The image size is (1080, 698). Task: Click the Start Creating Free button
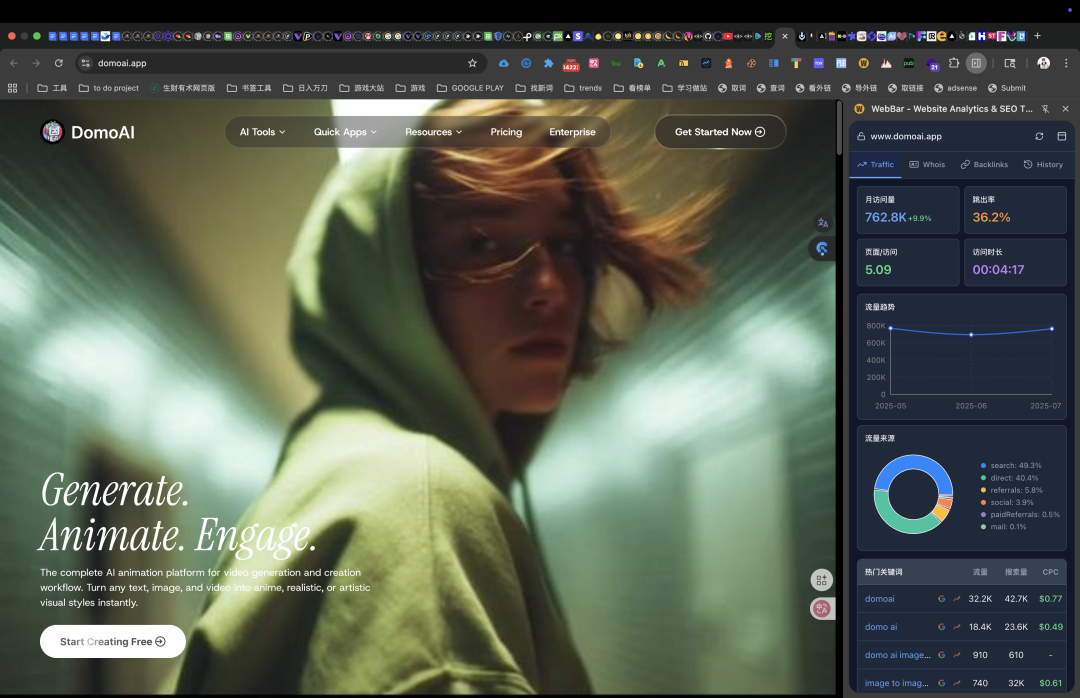tap(112, 641)
